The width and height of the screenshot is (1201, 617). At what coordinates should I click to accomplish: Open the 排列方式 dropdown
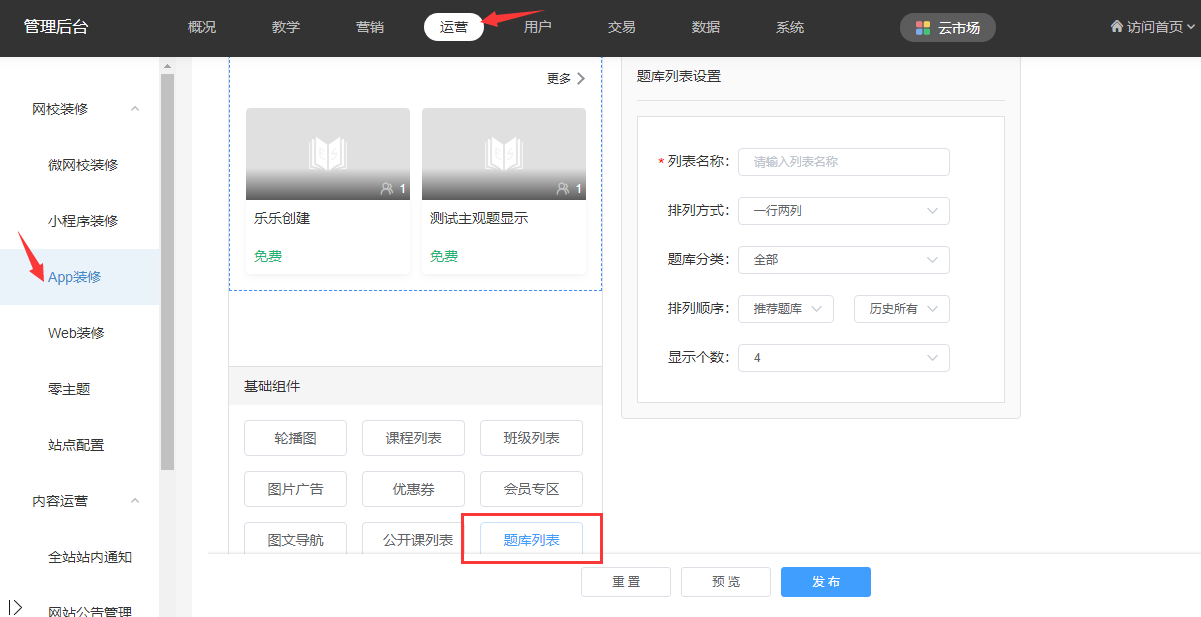coord(843,211)
